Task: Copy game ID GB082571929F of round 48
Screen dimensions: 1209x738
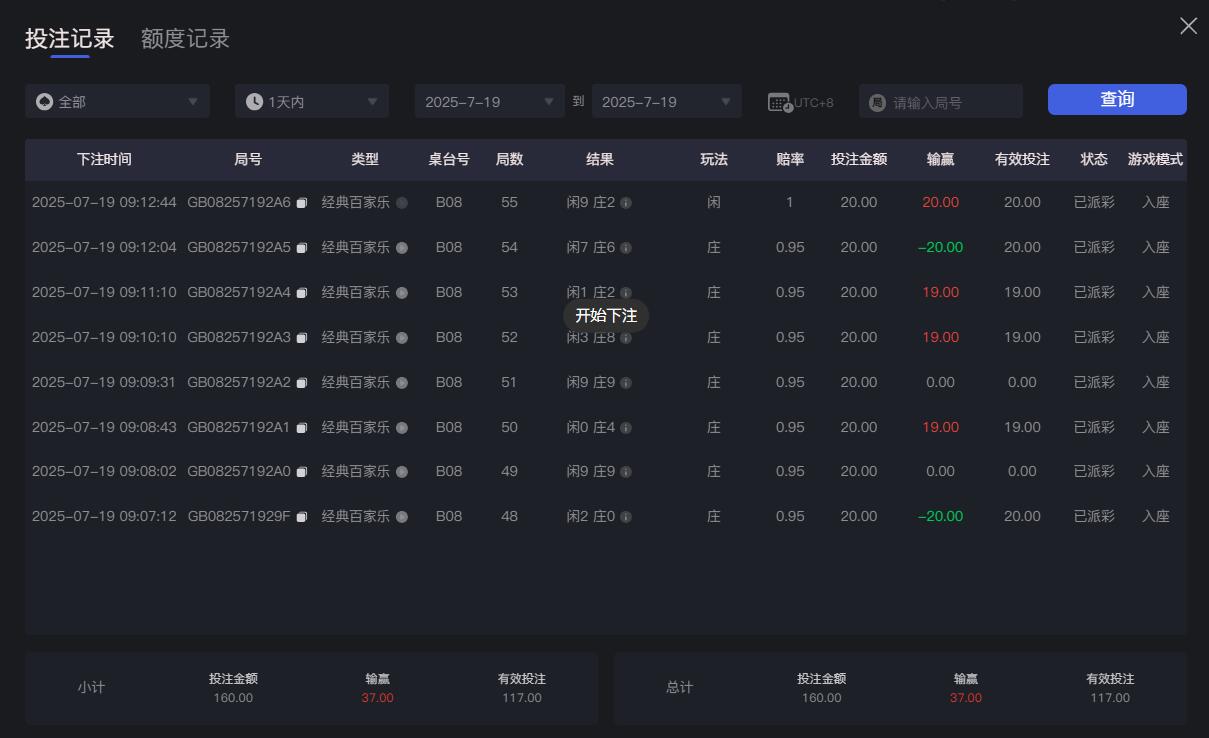Action: click(x=302, y=516)
